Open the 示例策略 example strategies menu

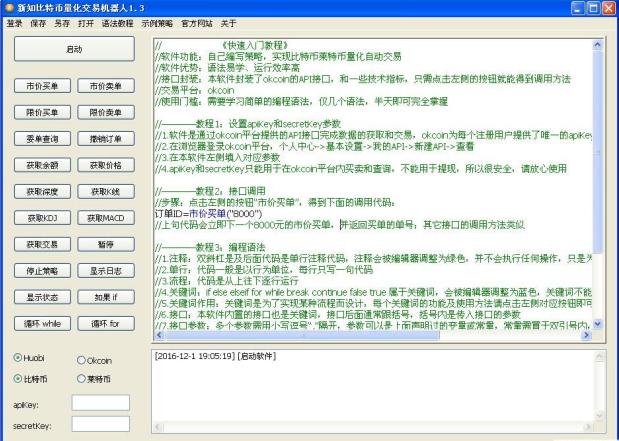pyautogui.click(x=155, y=23)
